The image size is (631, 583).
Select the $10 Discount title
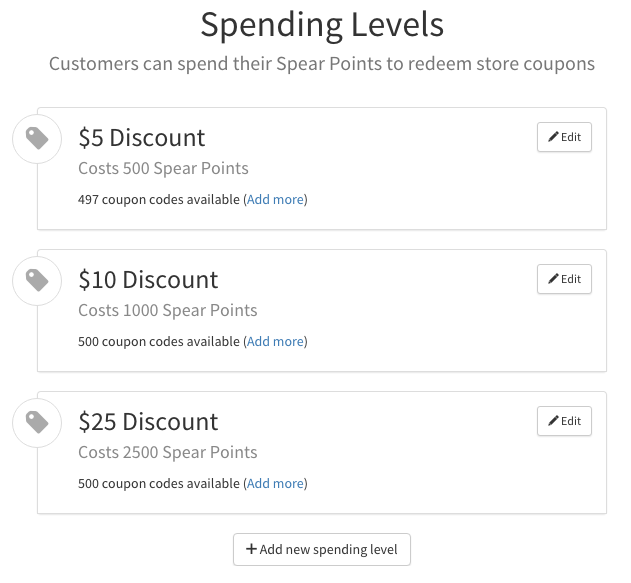148,280
